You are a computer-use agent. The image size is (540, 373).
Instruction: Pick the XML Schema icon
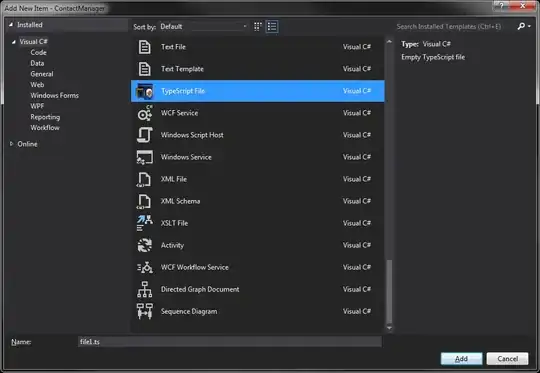coord(144,201)
